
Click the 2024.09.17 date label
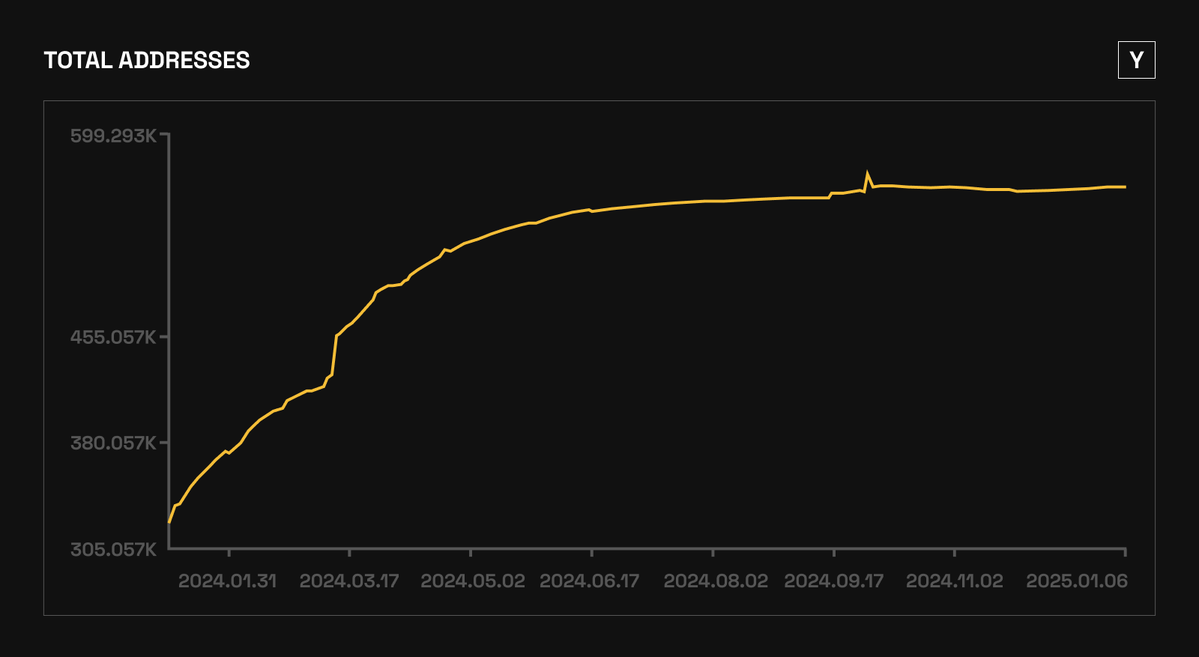834,581
